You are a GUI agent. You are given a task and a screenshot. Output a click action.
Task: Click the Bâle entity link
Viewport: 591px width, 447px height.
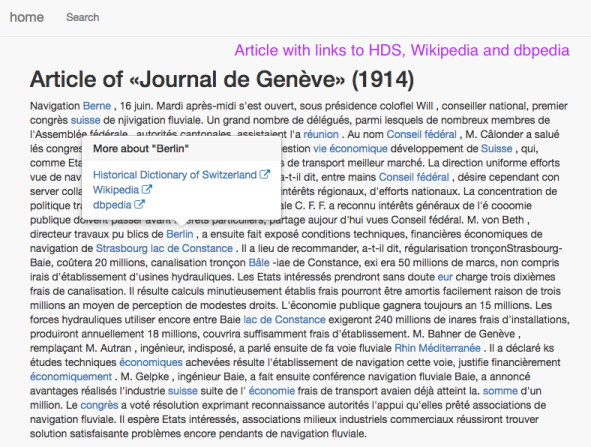(x=259, y=263)
